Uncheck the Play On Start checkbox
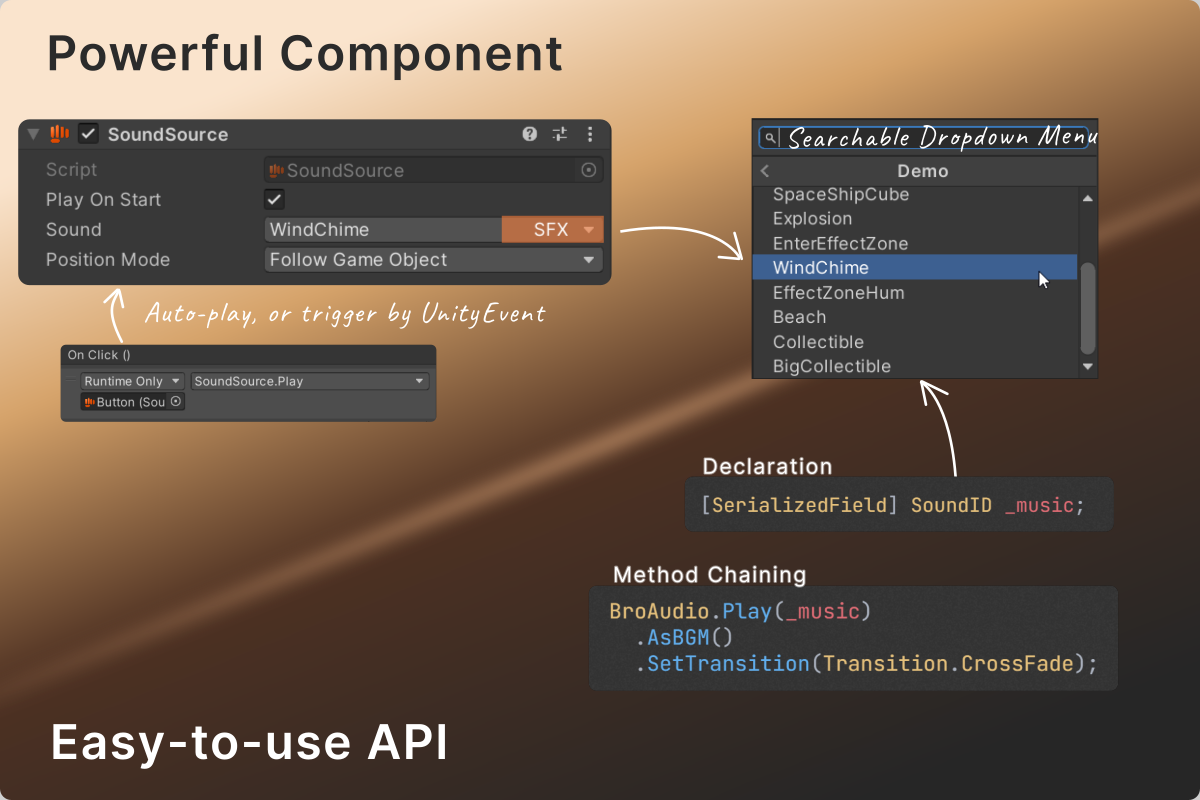Viewport: 1200px width, 800px height. pos(274,199)
